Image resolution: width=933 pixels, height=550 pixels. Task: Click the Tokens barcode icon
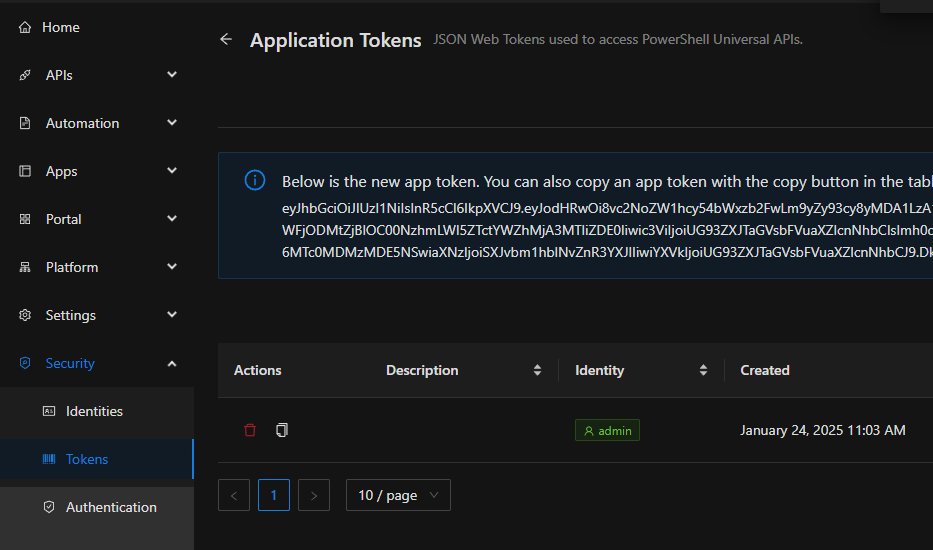48,459
